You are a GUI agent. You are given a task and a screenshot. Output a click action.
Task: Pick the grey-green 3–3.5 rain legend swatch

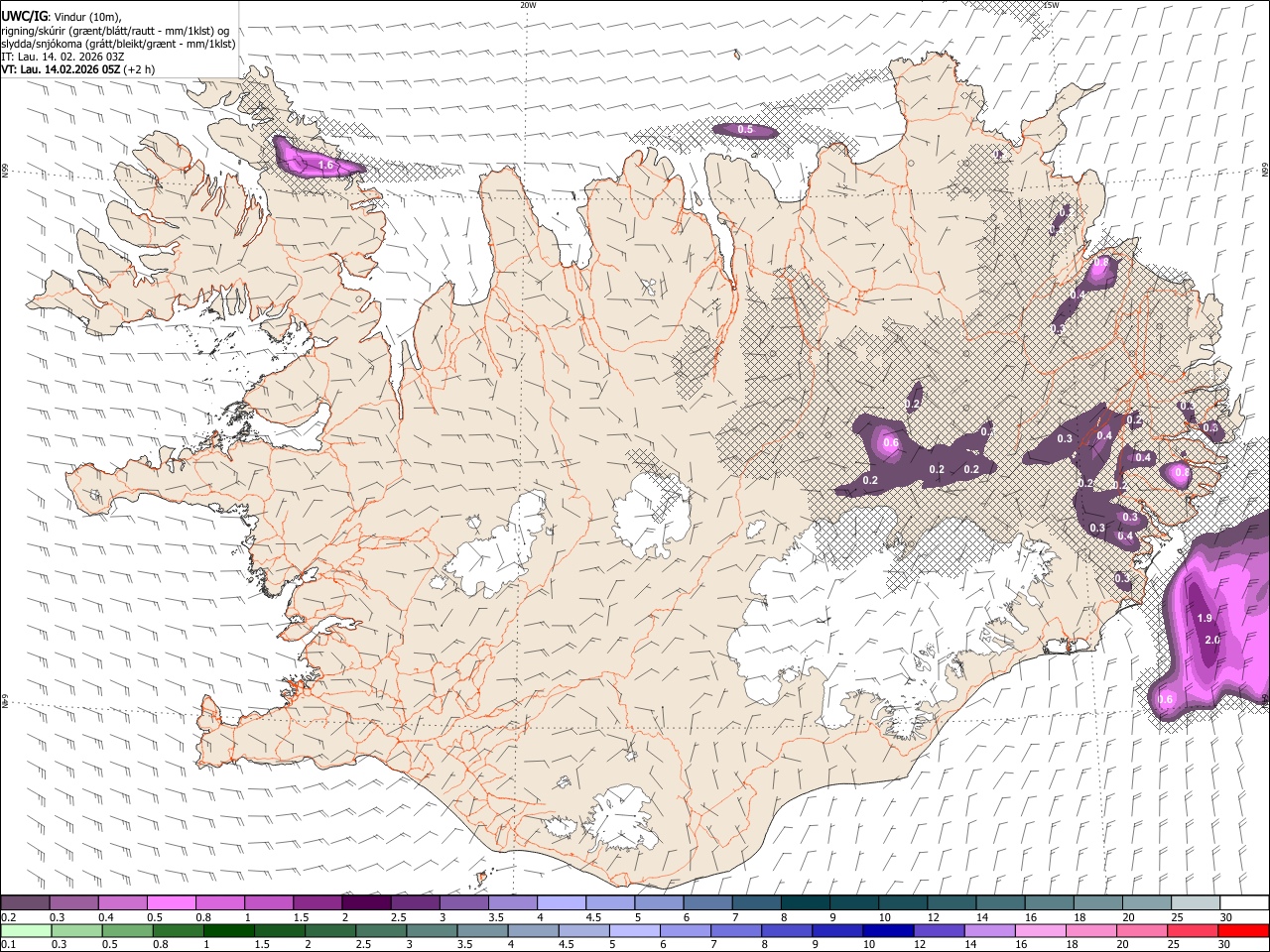click(431, 931)
